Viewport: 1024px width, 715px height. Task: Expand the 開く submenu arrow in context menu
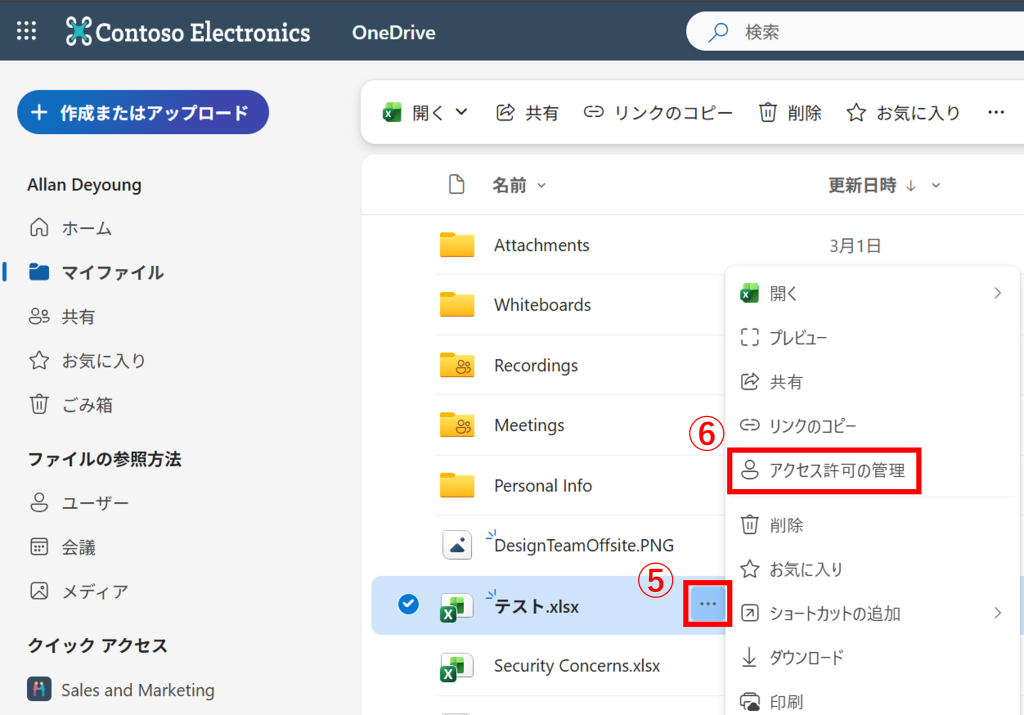[997, 293]
